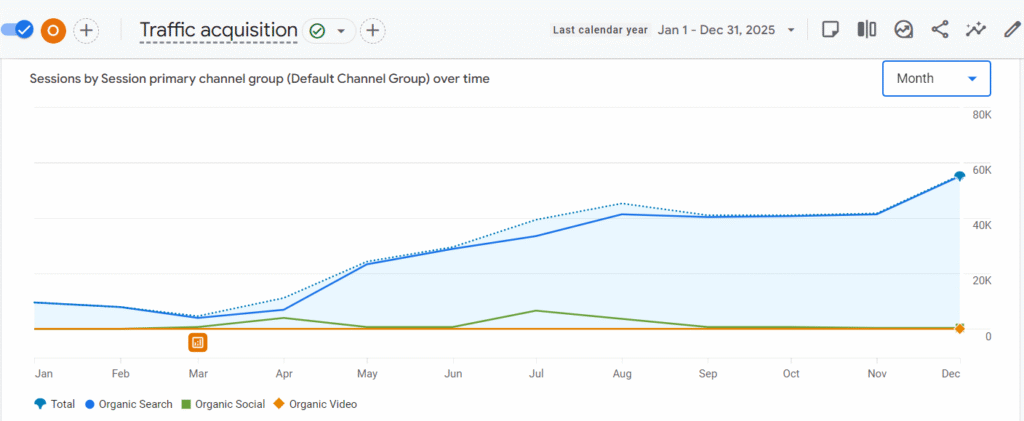Expand the date range picker

click(x=727, y=30)
